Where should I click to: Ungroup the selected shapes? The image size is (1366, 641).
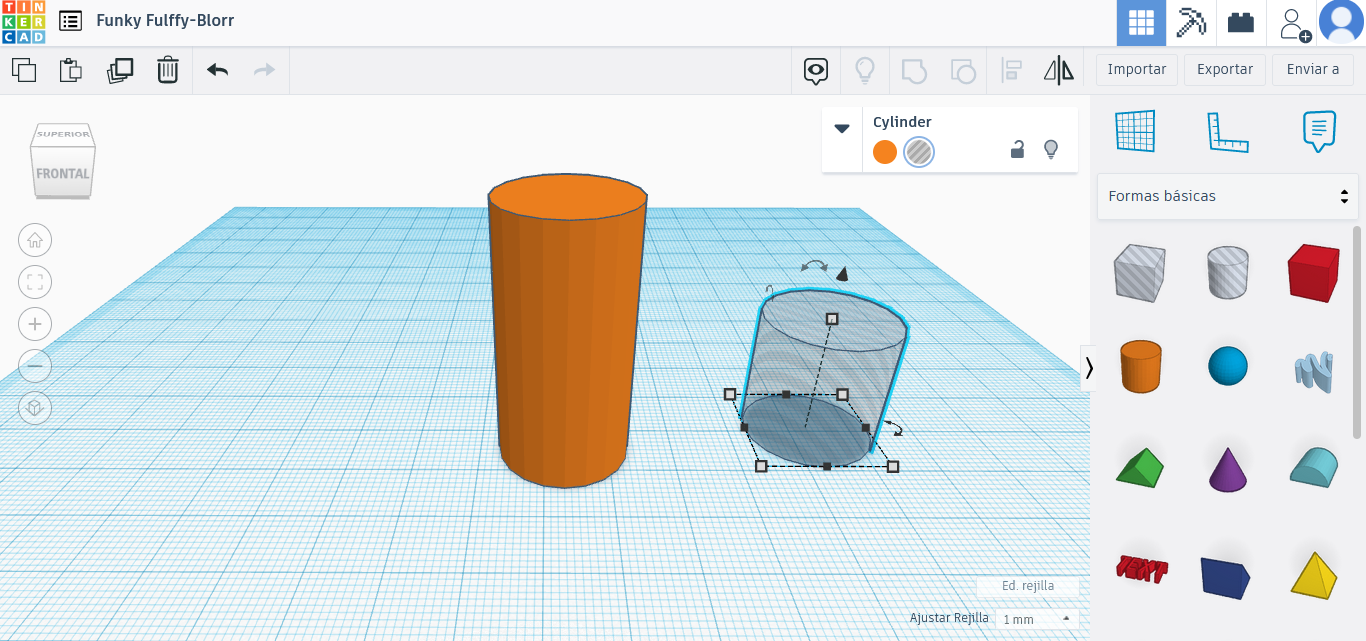click(962, 70)
